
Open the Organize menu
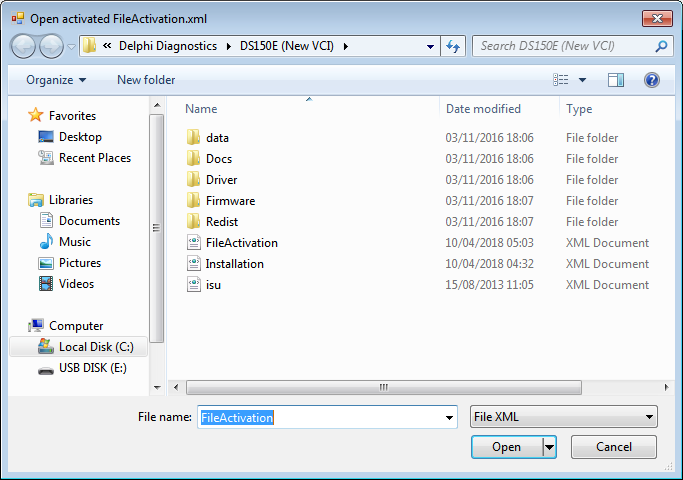coord(56,80)
